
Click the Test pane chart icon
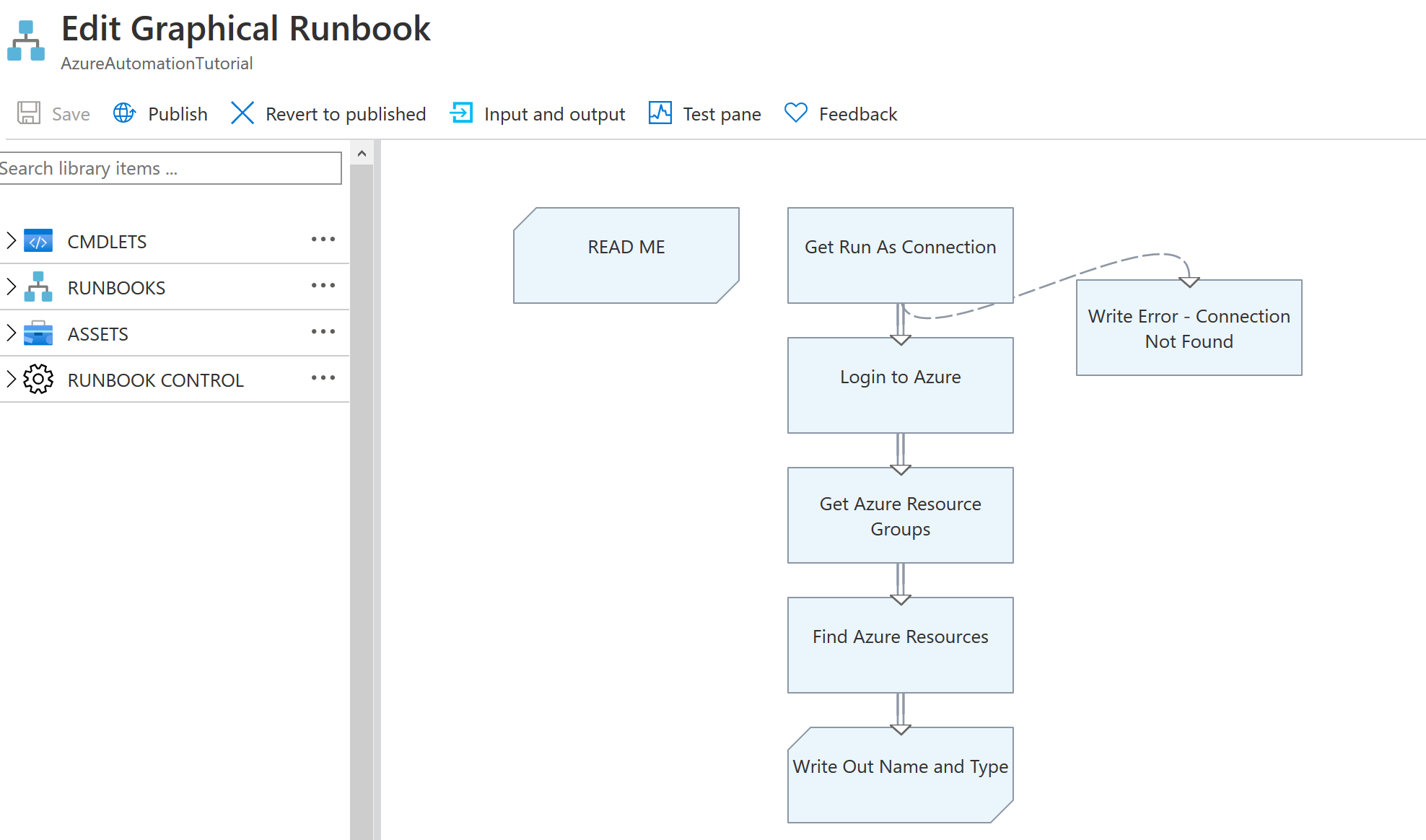660,113
